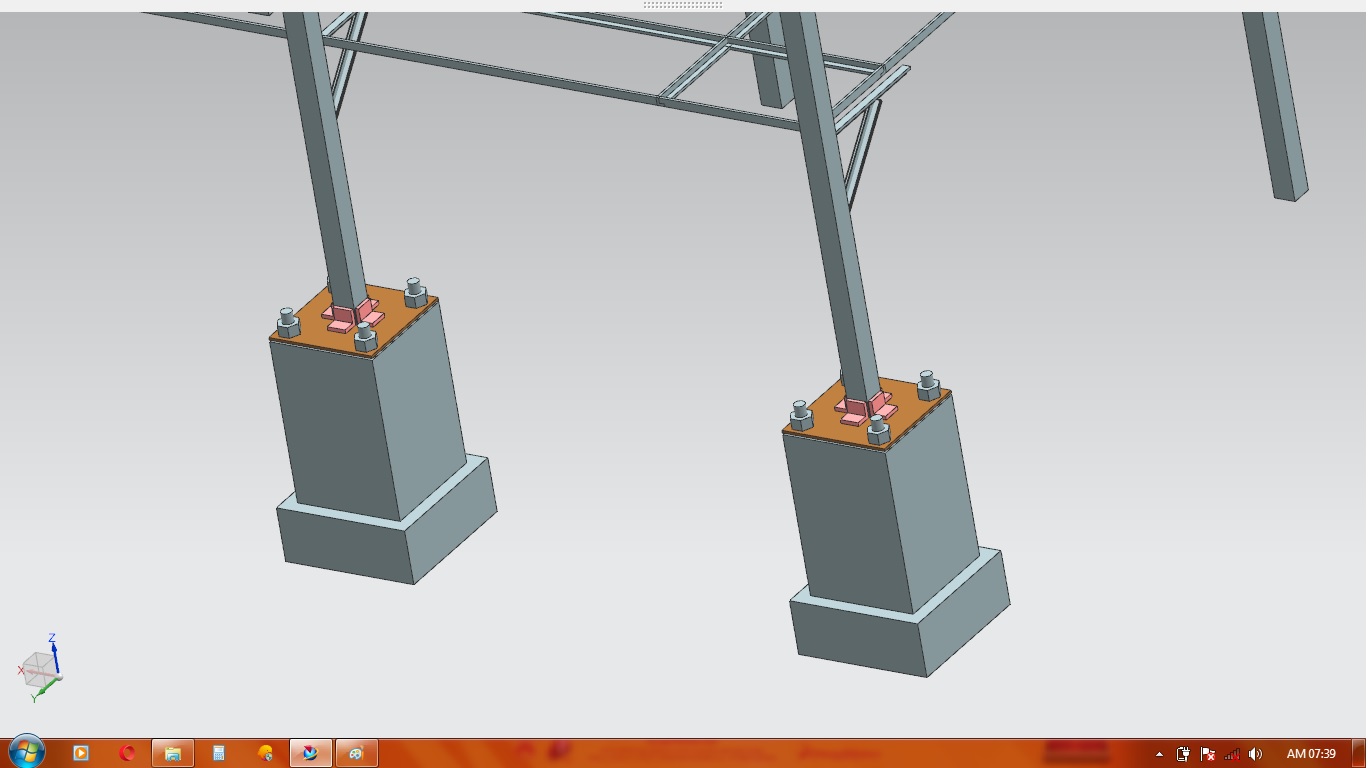Launch Windows Media Player from taskbar
The width and height of the screenshot is (1368, 768).
pyautogui.click(x=81, y=753)
